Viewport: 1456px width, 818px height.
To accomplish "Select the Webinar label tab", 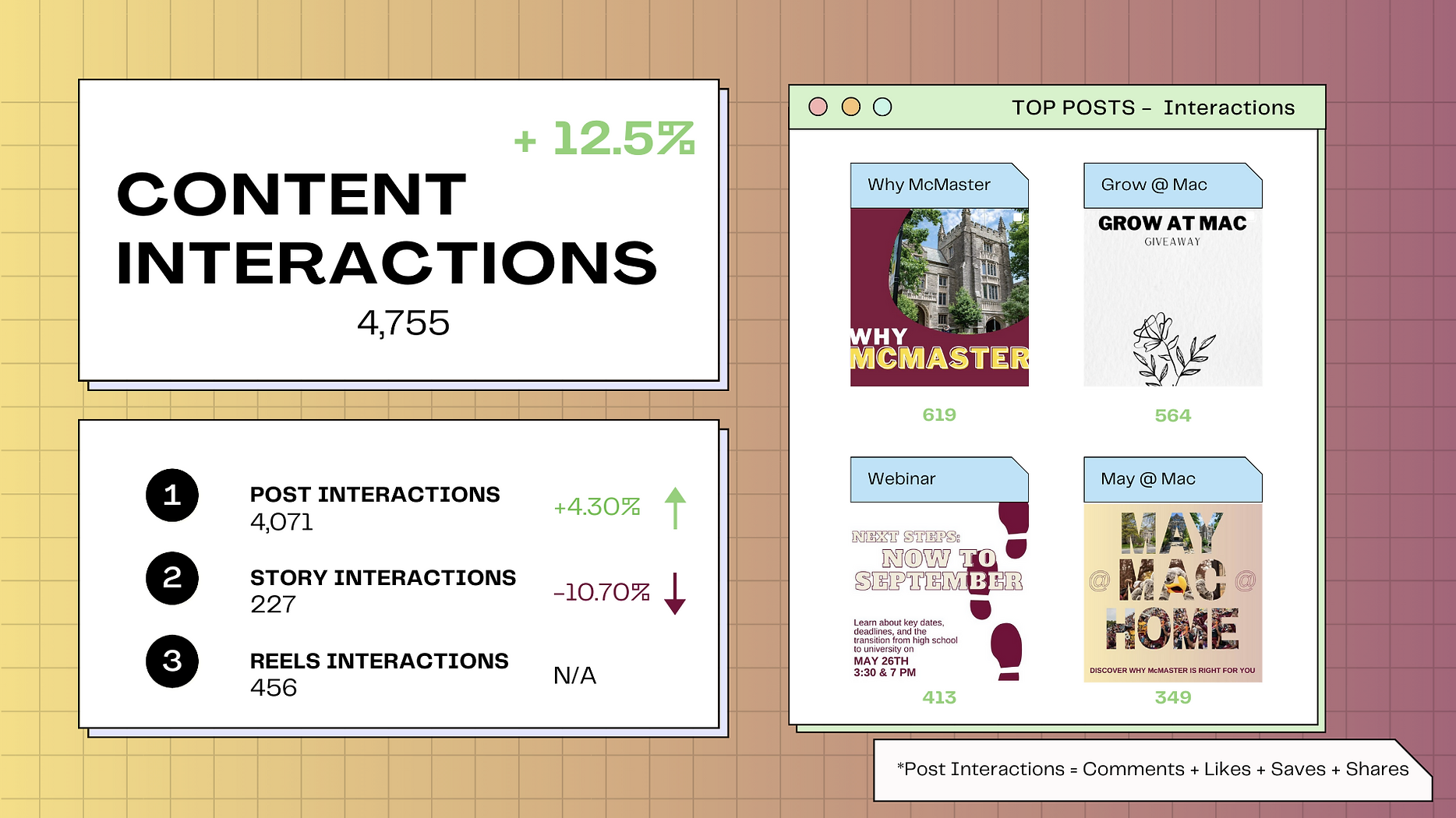I will click(939, 479).
